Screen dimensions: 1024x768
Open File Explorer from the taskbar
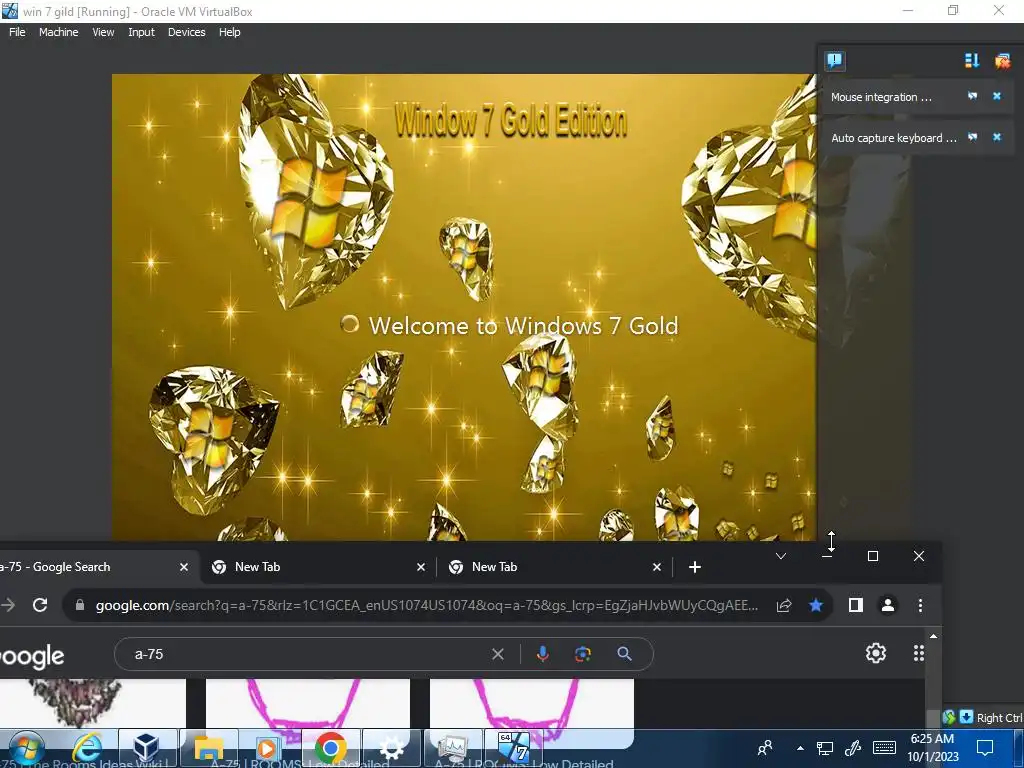(x=209, y=748)
